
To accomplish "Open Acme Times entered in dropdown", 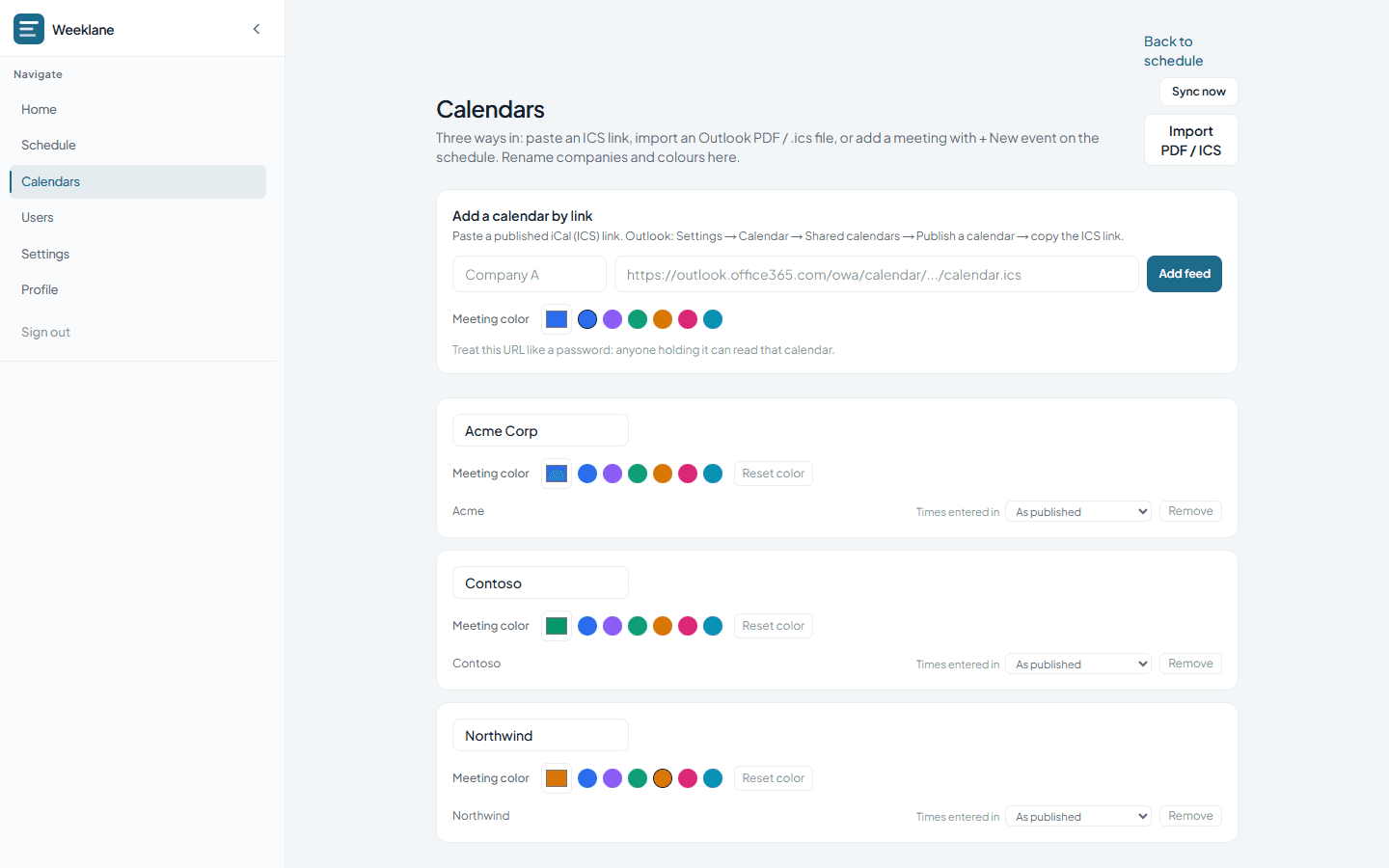I will click(1078, 511).
